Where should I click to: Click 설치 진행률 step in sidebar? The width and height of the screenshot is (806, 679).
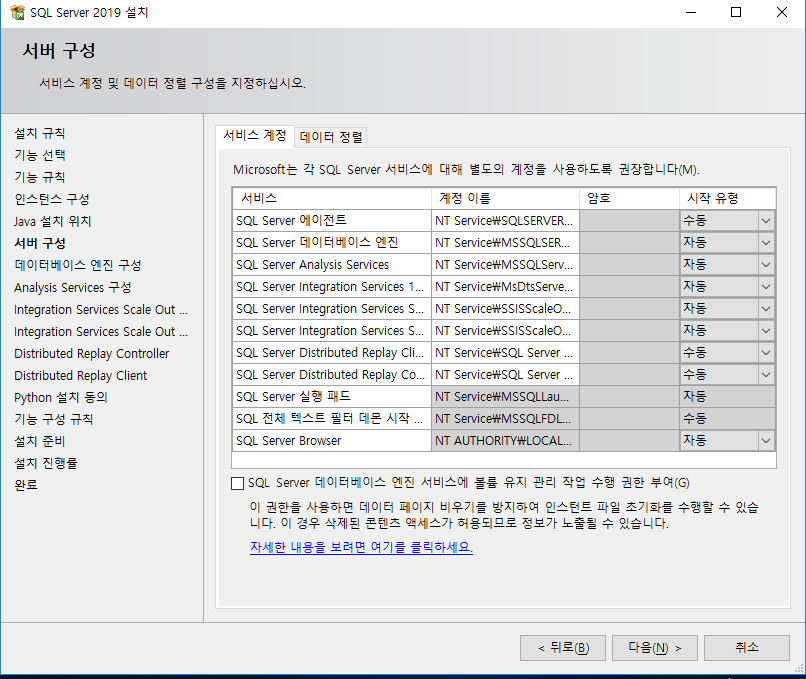(46, 464)
